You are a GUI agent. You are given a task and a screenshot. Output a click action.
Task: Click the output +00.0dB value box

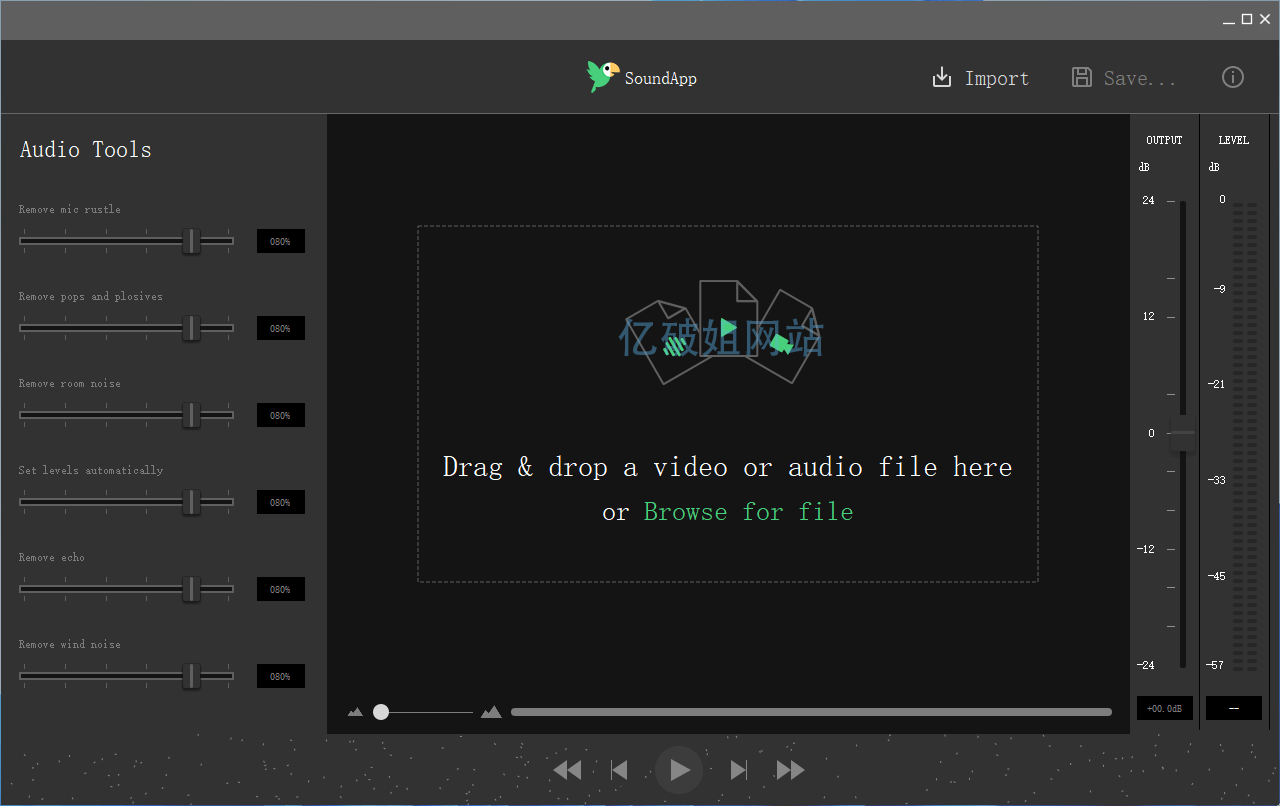[1164, 708]
